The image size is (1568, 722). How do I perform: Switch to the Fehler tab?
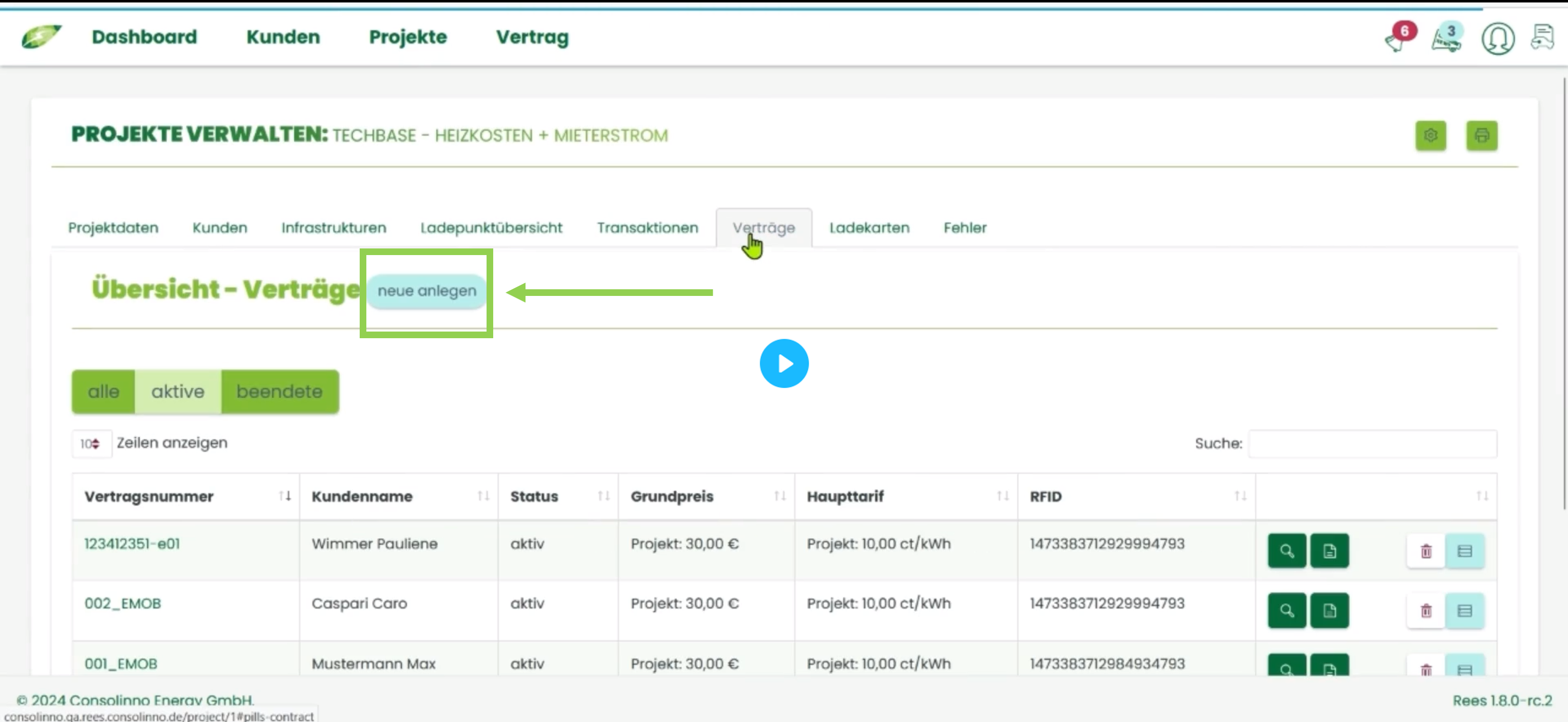tap(965, 228)
